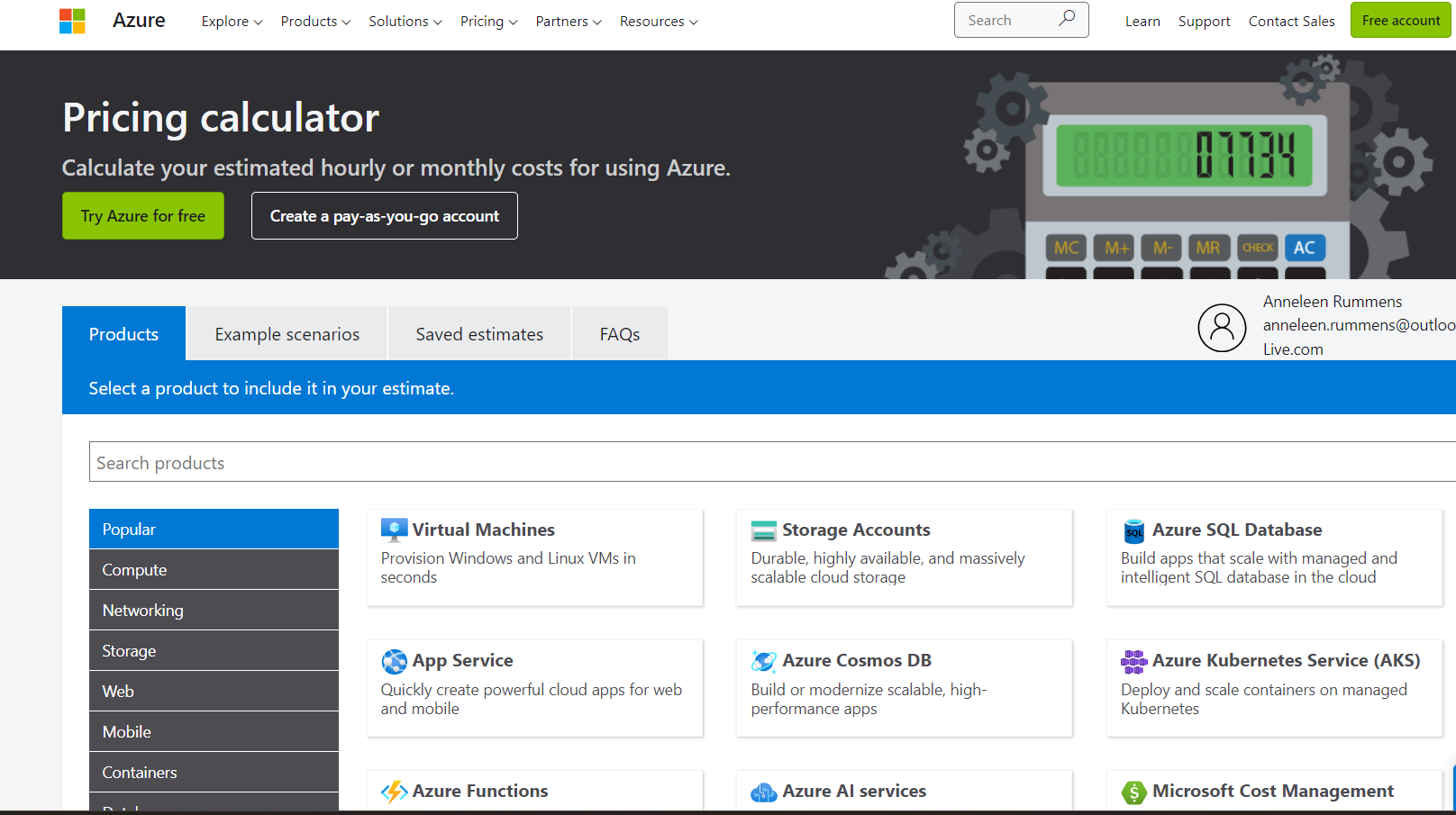Open the Contact Sales link
This screenshot has width=1456, height=815.
click(1291, 21)
